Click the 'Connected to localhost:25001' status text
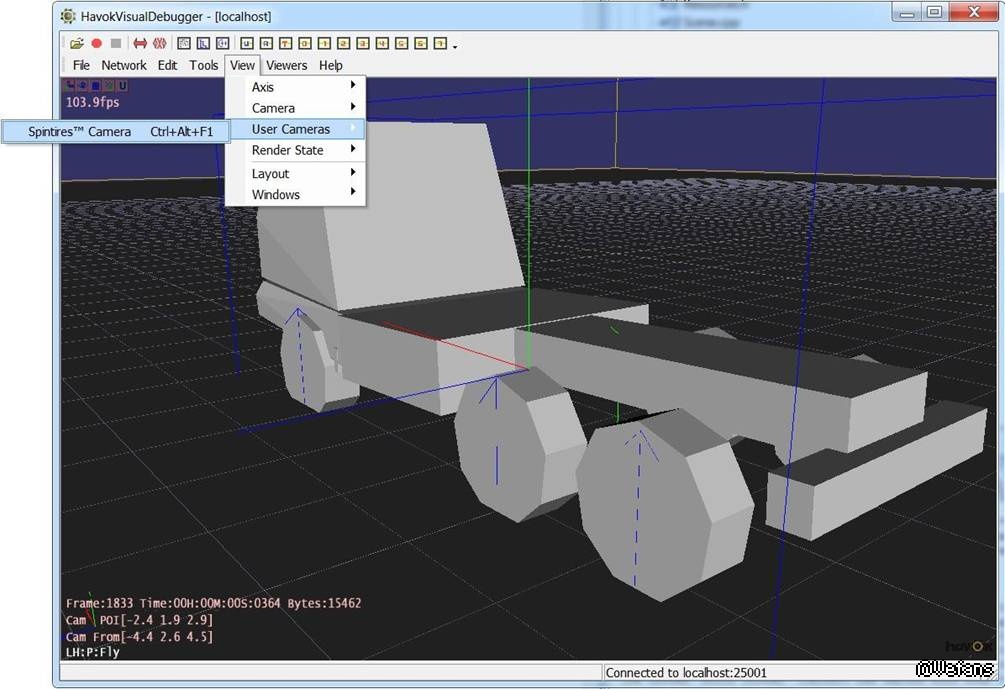The width and height of the screenshot is (1005, 689). click(686, 673)
